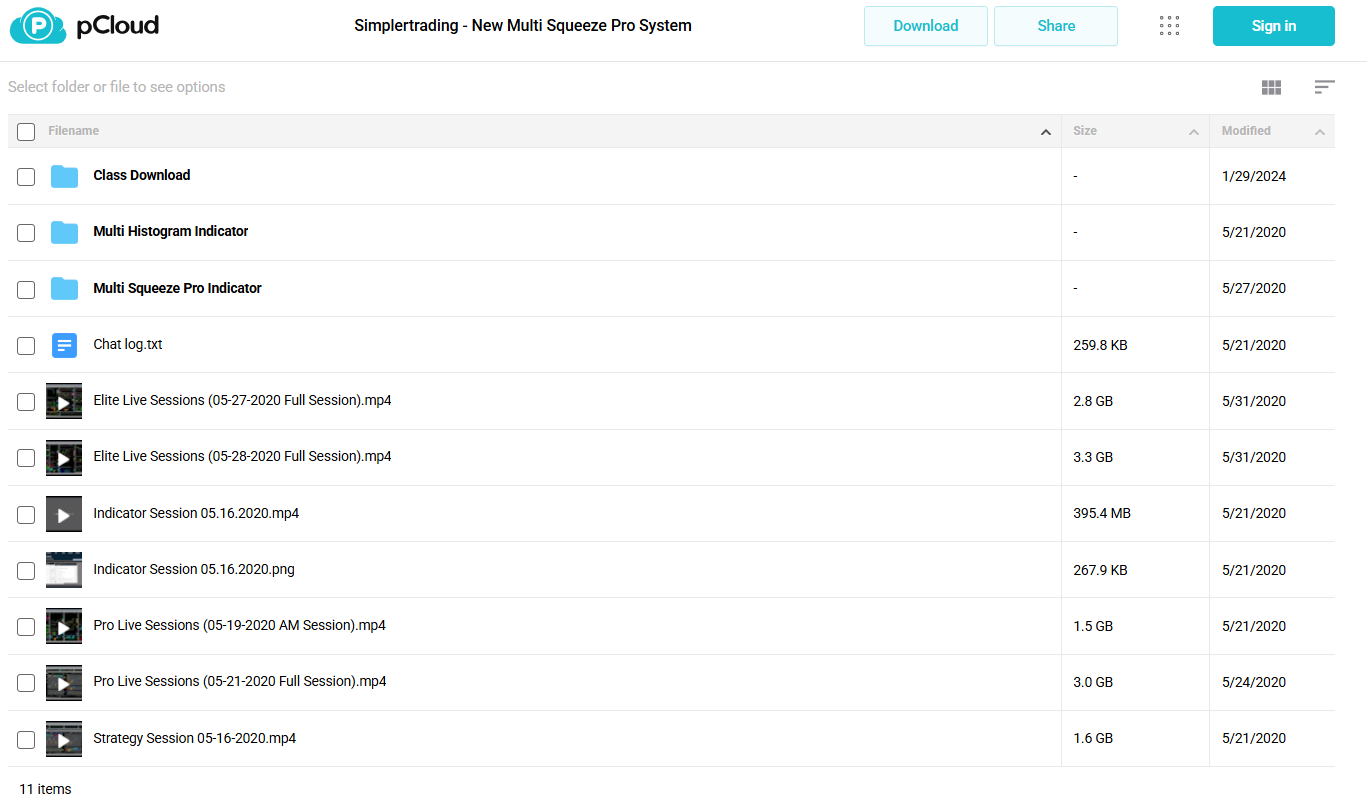Click the pCloud wordmark text
This screenshot has height=801, width=1367.
(118, 26)
